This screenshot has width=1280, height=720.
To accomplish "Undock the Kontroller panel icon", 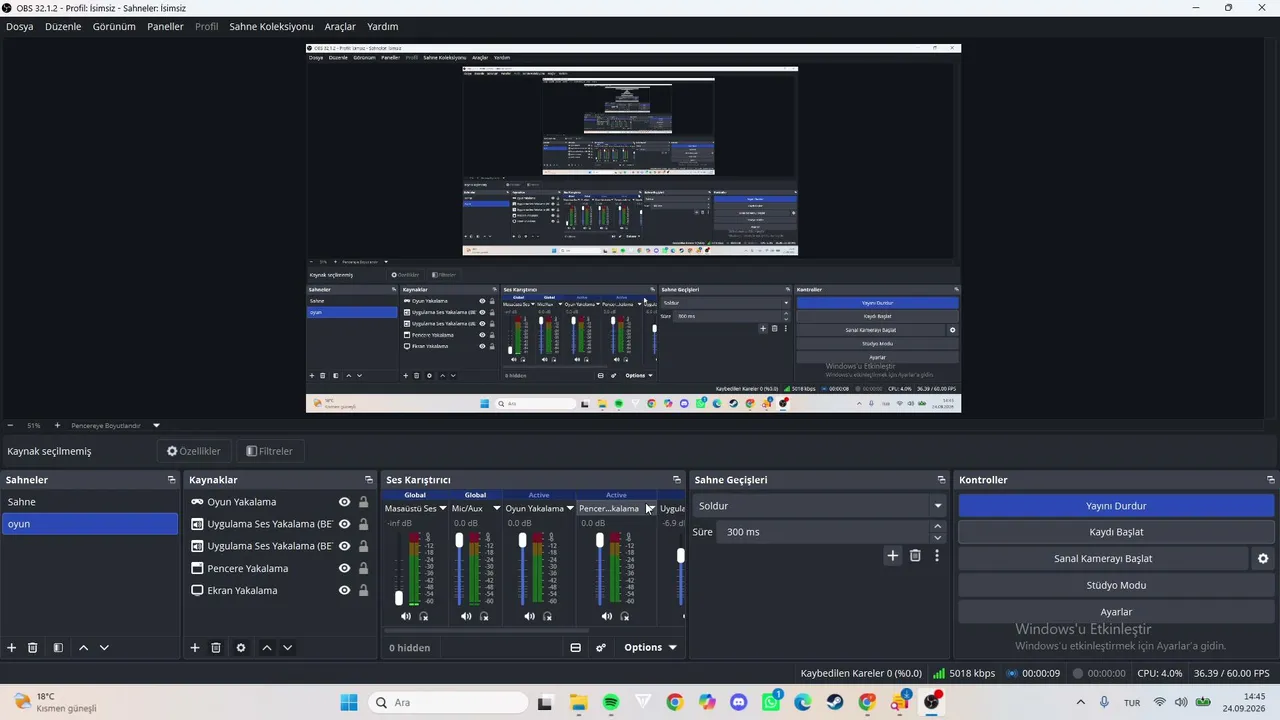I will click(x=1271, y=480).
